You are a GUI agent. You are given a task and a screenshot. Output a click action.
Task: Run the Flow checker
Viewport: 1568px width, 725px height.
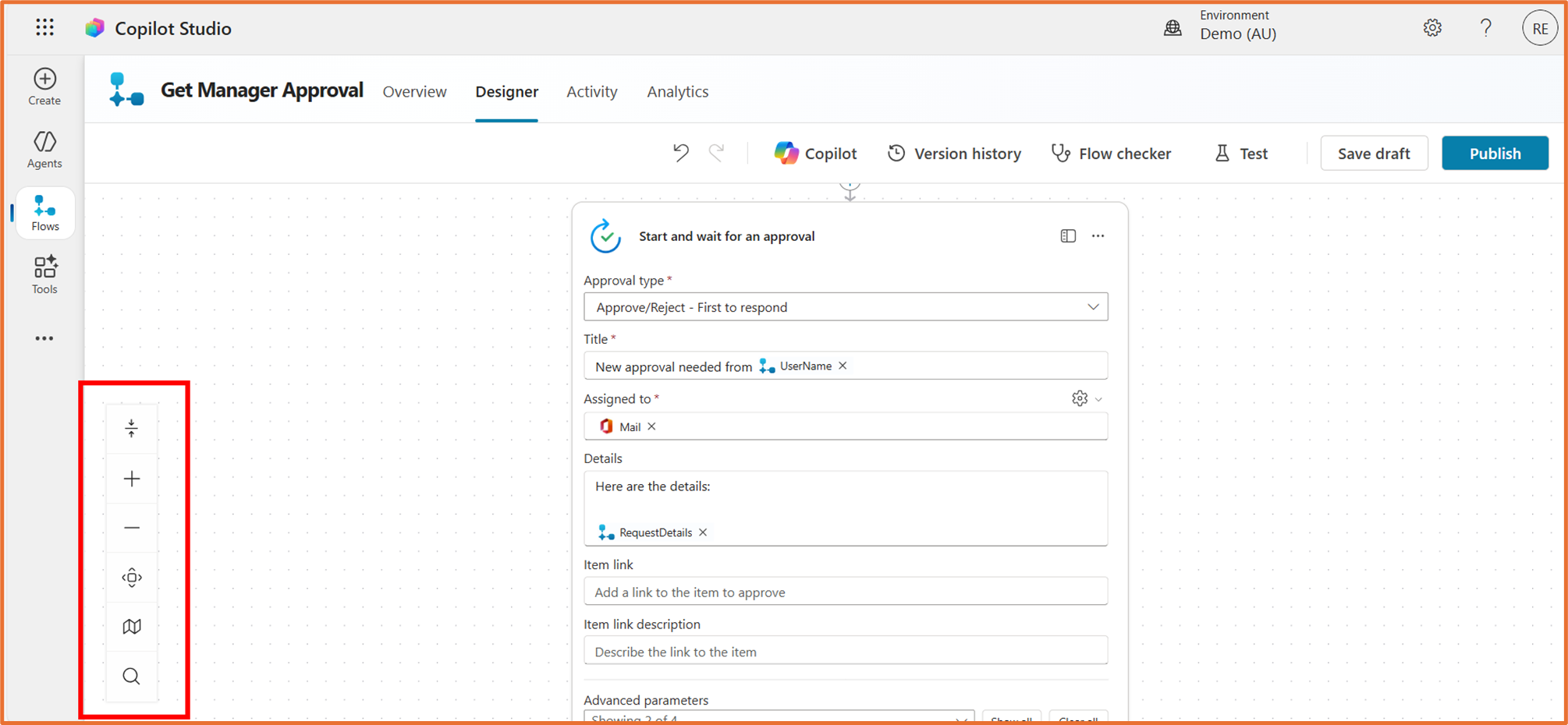tap(1111, 154)
